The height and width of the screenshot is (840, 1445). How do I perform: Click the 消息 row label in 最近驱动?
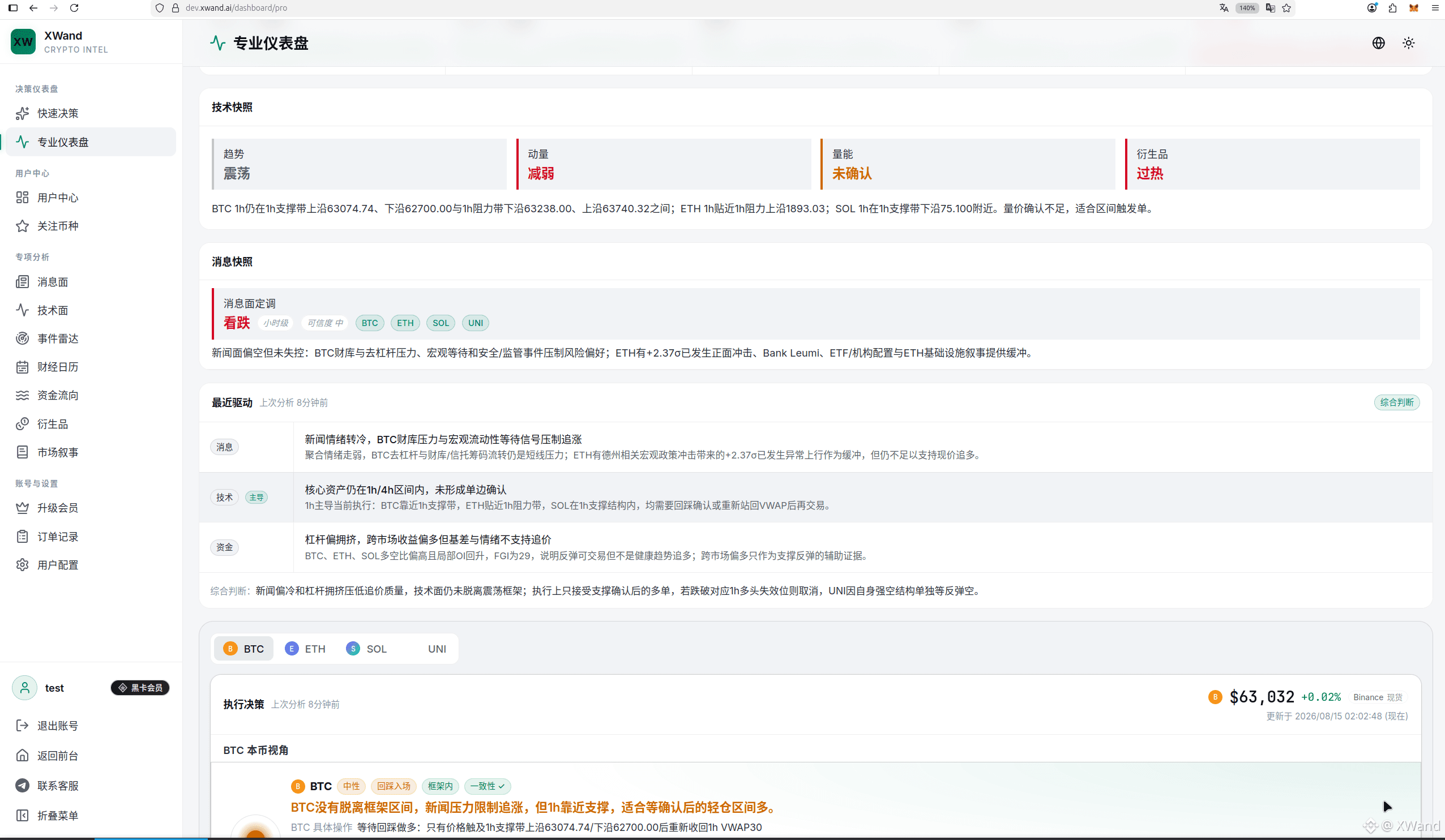click(x=224, y=447)
